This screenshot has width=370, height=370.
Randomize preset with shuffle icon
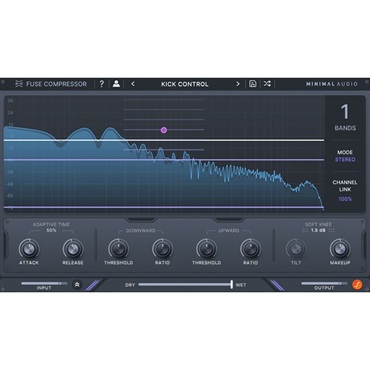[267, 84]
